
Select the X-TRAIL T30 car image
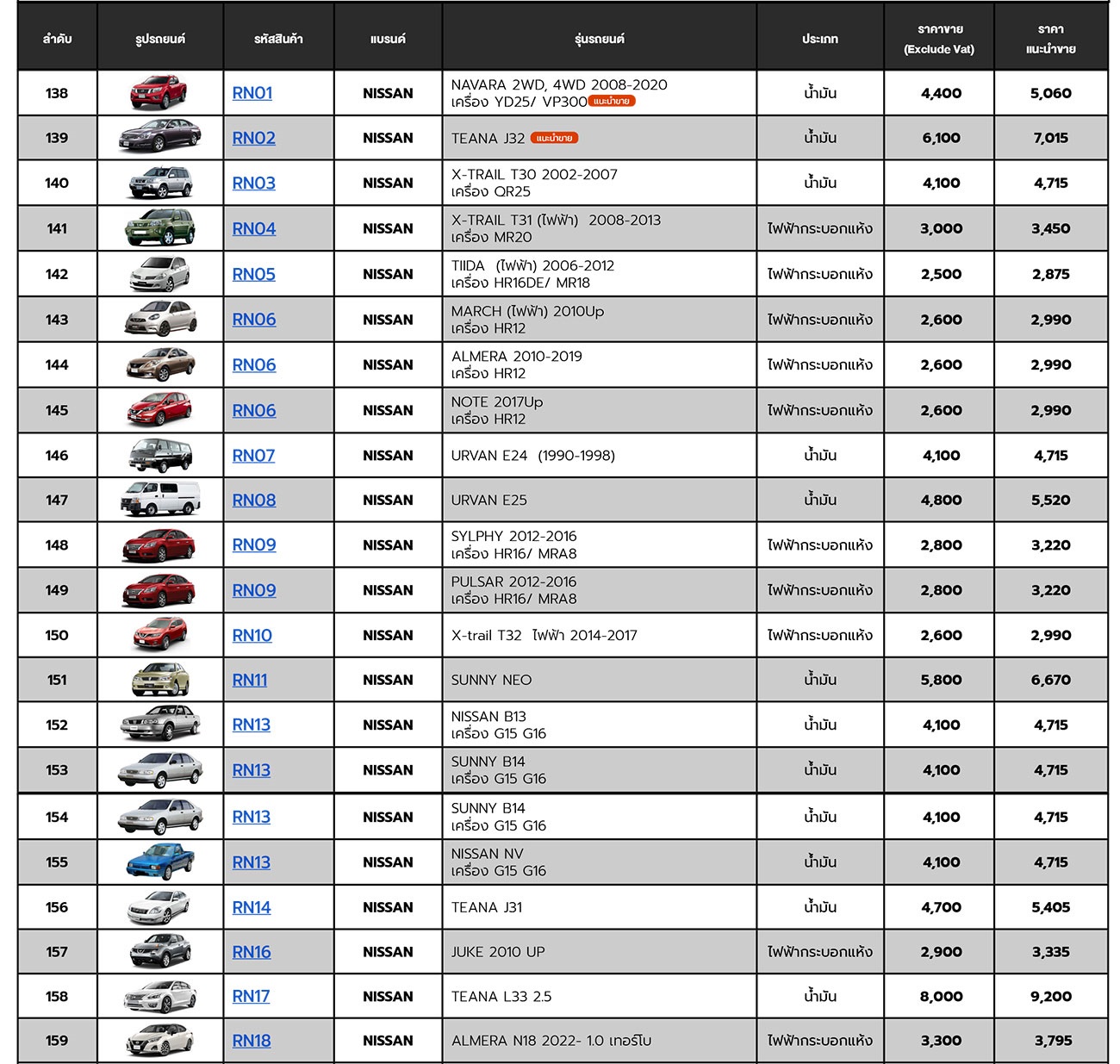coord(160,183)
